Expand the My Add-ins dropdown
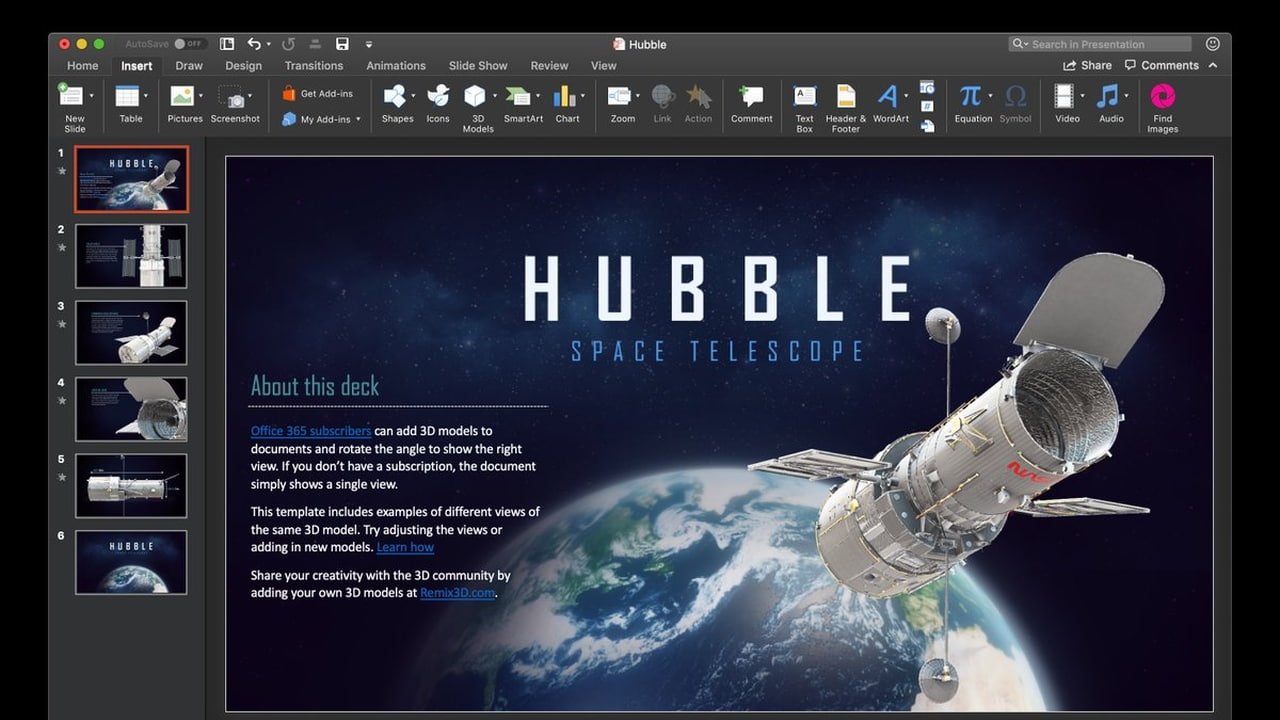 (358, 119)
